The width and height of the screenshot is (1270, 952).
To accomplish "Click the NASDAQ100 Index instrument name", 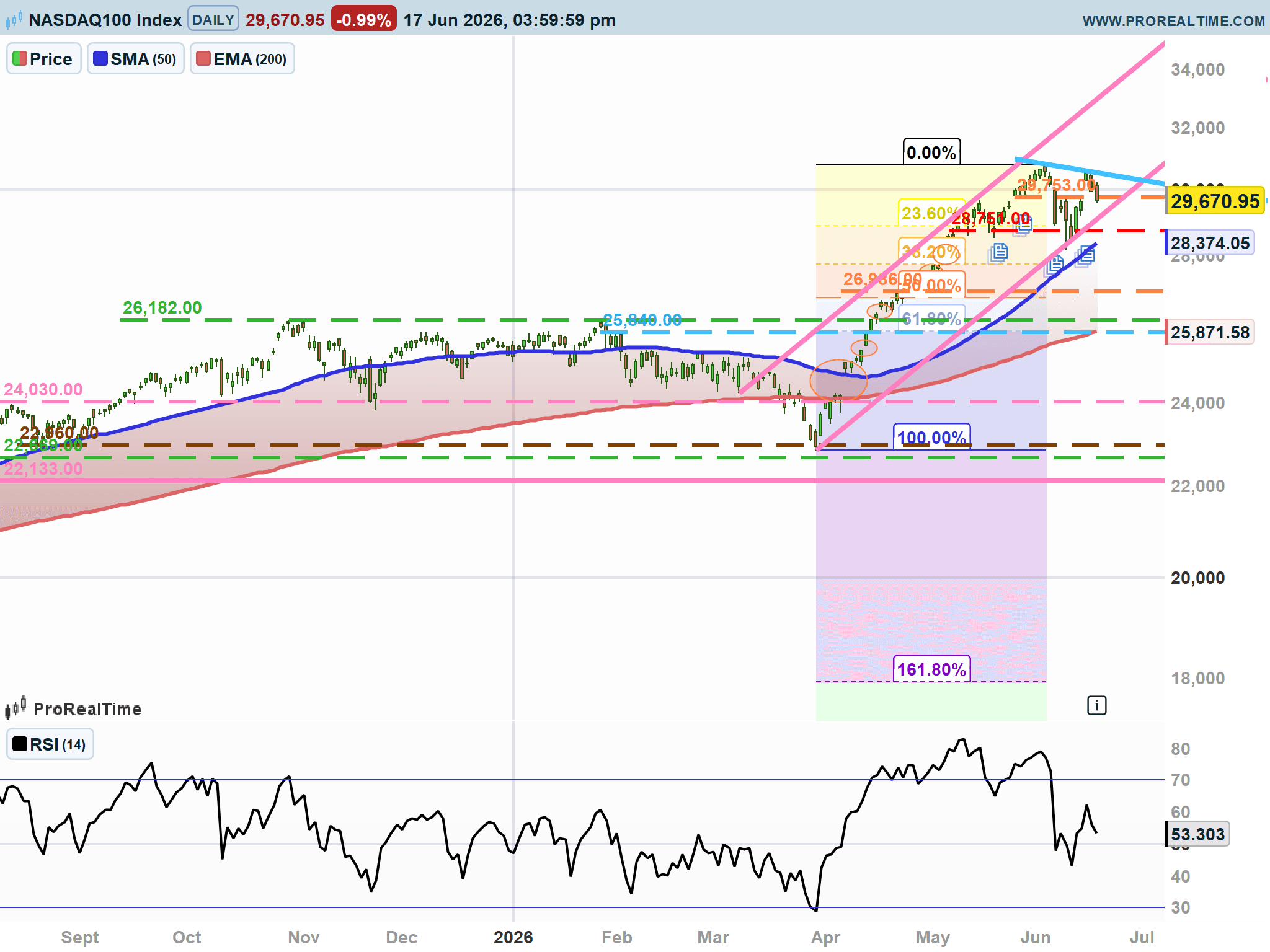I will [x=105, y=20].
